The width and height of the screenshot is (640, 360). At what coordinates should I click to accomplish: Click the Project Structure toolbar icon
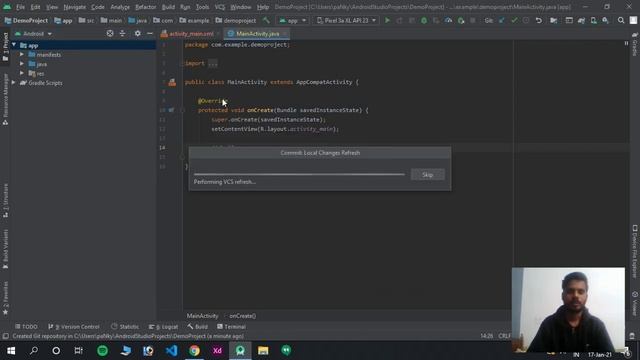[554, 20]
